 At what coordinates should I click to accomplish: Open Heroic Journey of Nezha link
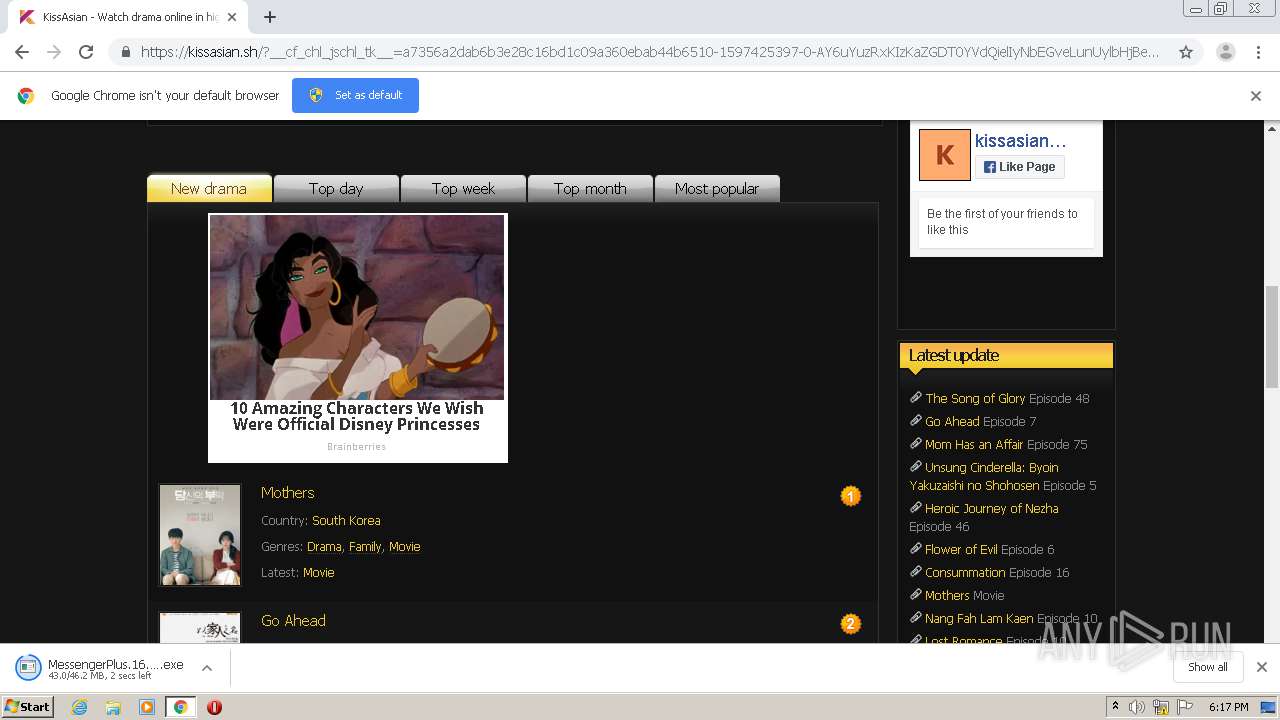point(991,508)
